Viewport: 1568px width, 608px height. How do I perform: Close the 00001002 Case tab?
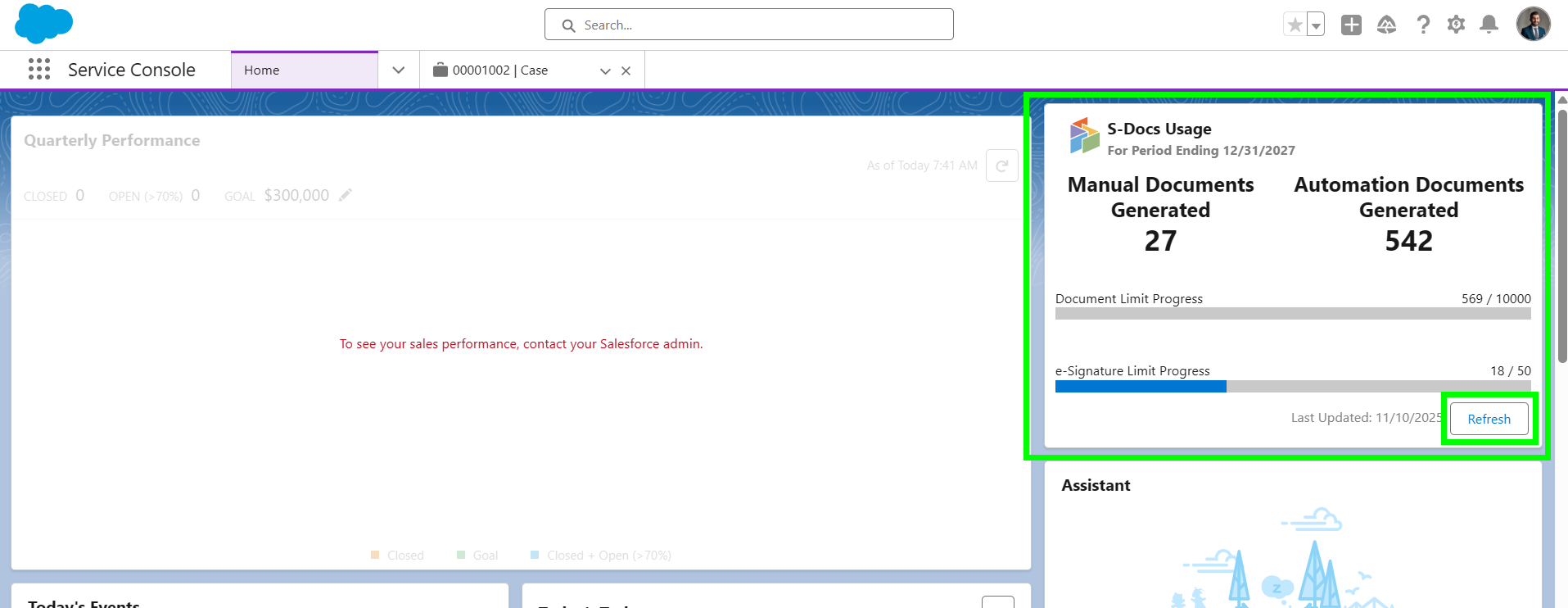[626, 71]
